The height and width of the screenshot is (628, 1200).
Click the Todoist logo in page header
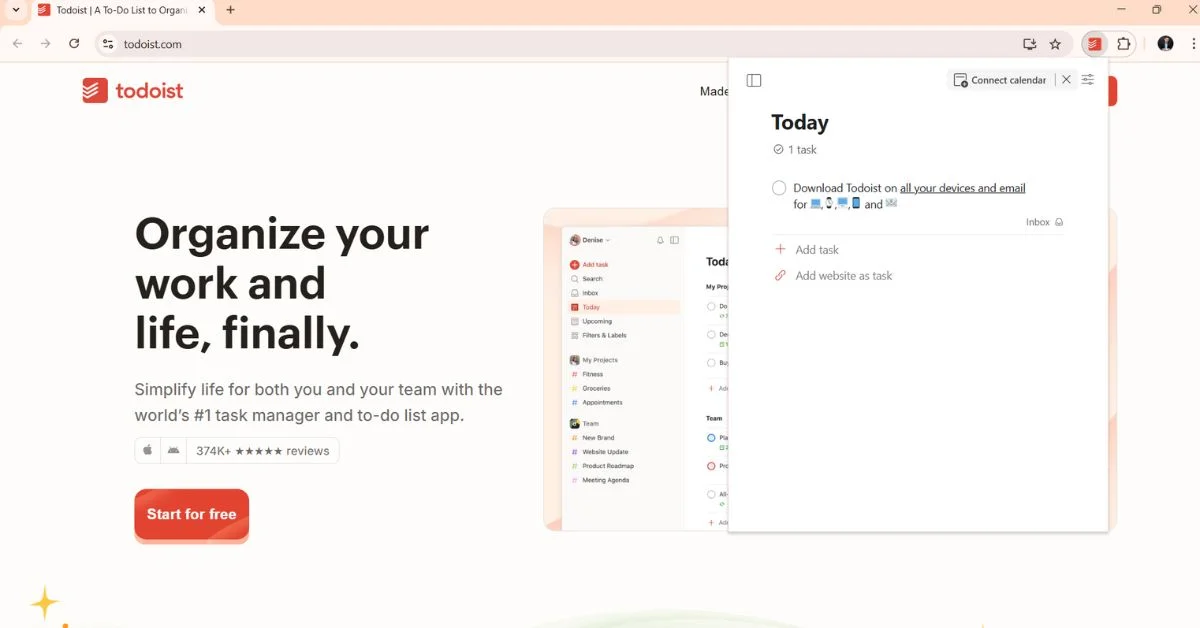(133, 91)
